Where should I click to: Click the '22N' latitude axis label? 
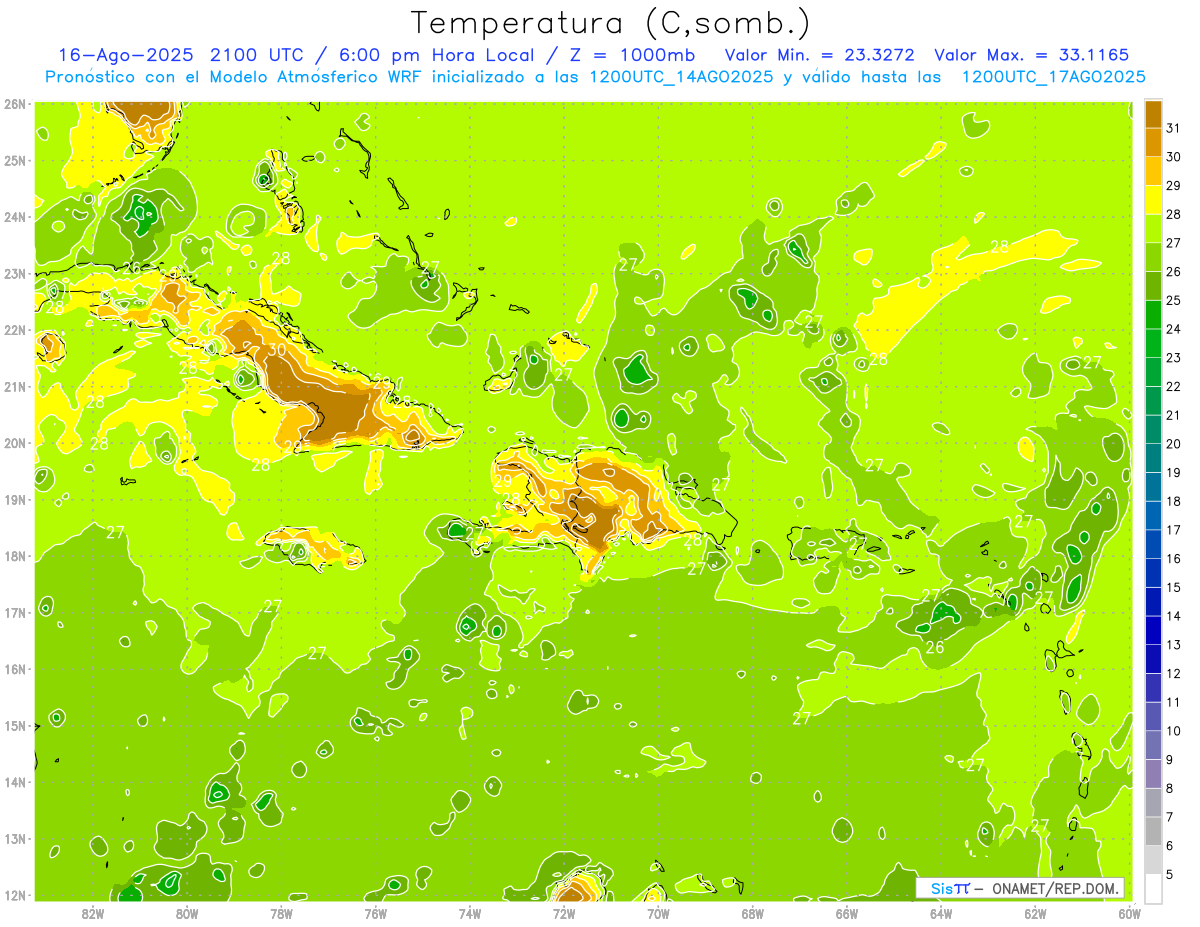pos(15,330)
